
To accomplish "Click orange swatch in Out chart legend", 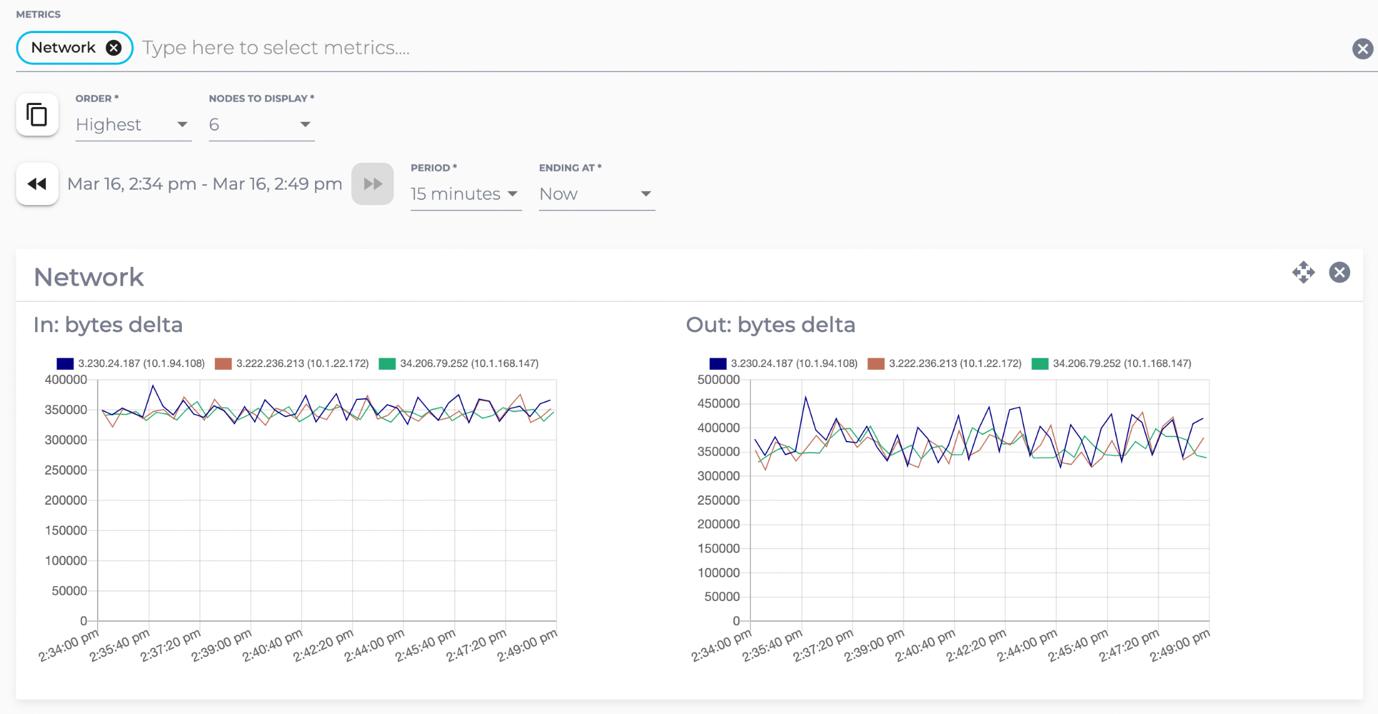I will [876, 364].
